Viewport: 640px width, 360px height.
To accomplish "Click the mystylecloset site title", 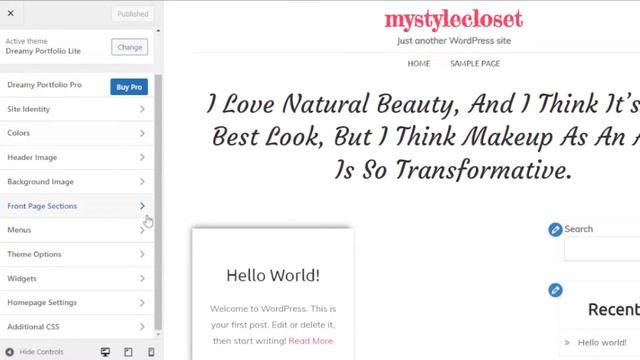I will (453, 20).
